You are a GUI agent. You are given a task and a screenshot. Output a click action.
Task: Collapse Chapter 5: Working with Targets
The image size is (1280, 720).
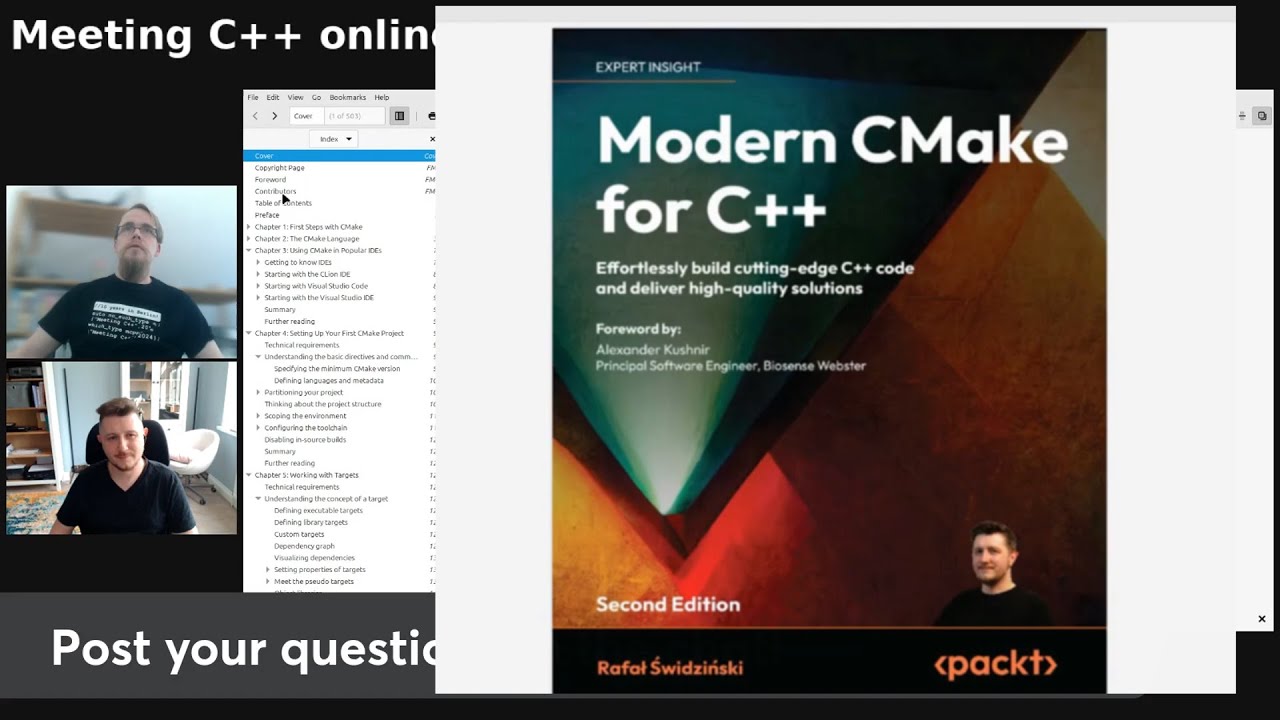(x=249, y=475)
